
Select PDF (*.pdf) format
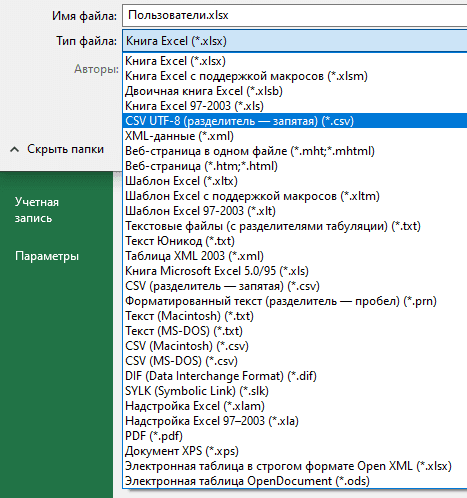[x=295, y=436]
